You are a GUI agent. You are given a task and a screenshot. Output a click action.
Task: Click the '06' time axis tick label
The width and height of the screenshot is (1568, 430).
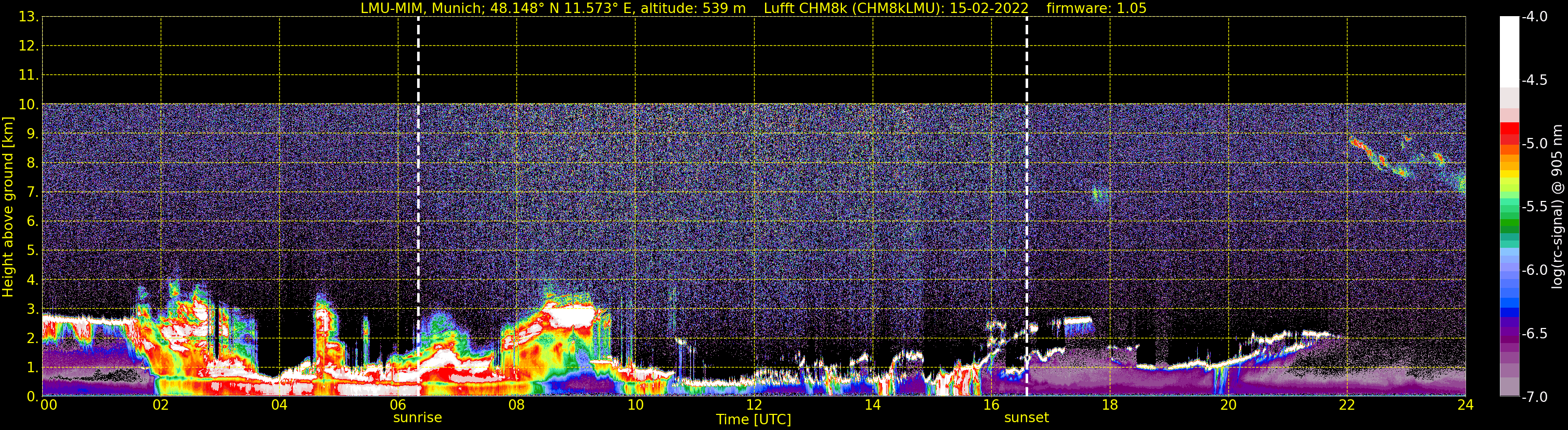tap(398, 405)
